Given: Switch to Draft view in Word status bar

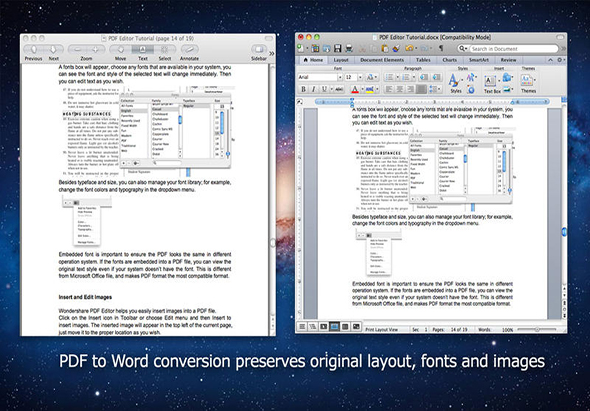Looking at the screenshot, I should tap(302, 326).
